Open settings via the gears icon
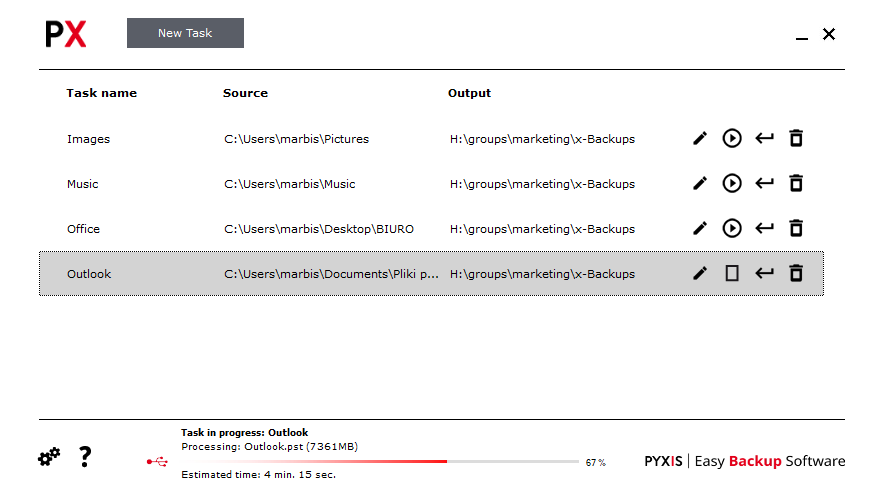The width and height of the screenshot is (877, 480). [x=49, y=457]
